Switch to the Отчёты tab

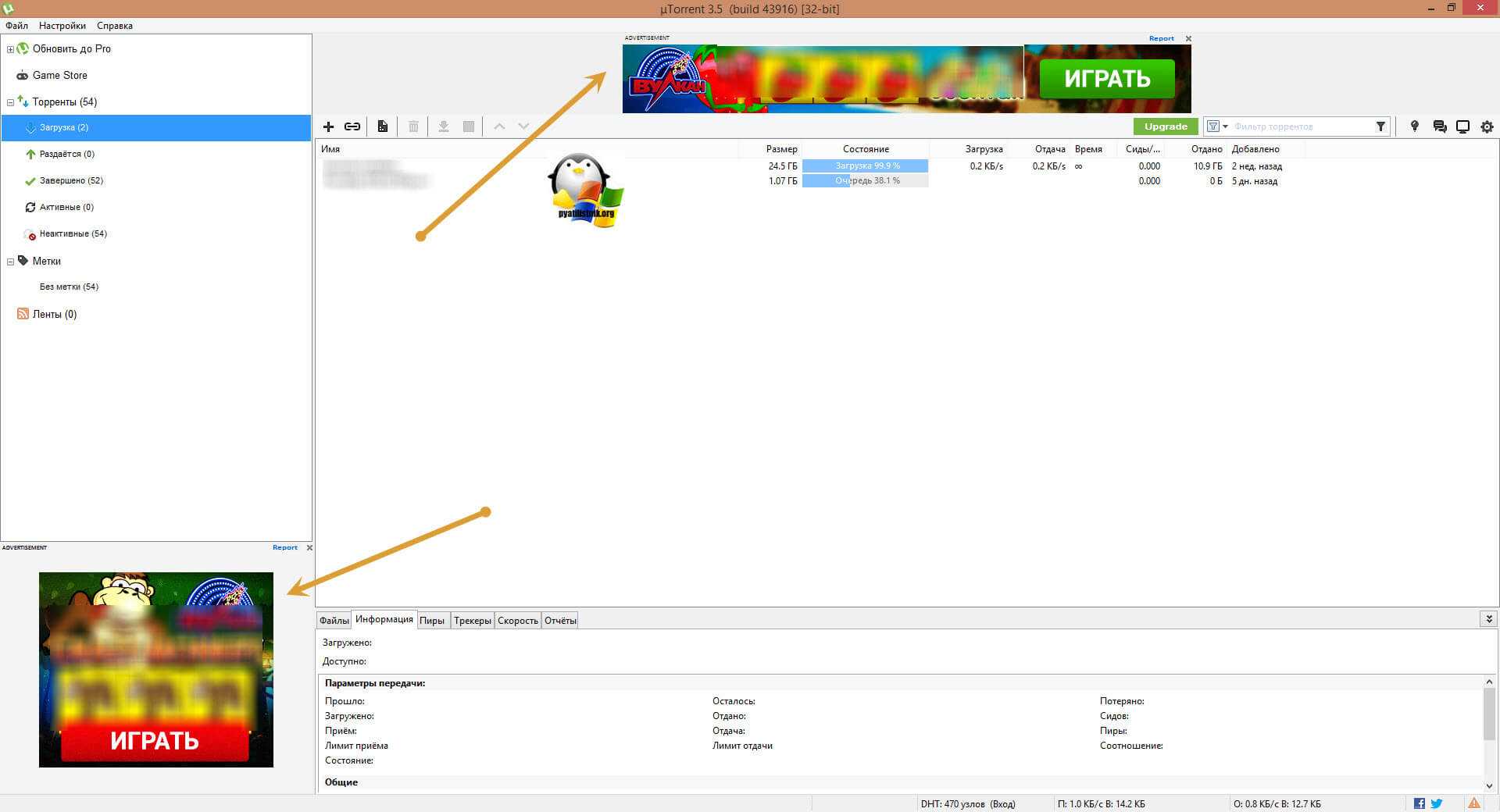(560, 621)
